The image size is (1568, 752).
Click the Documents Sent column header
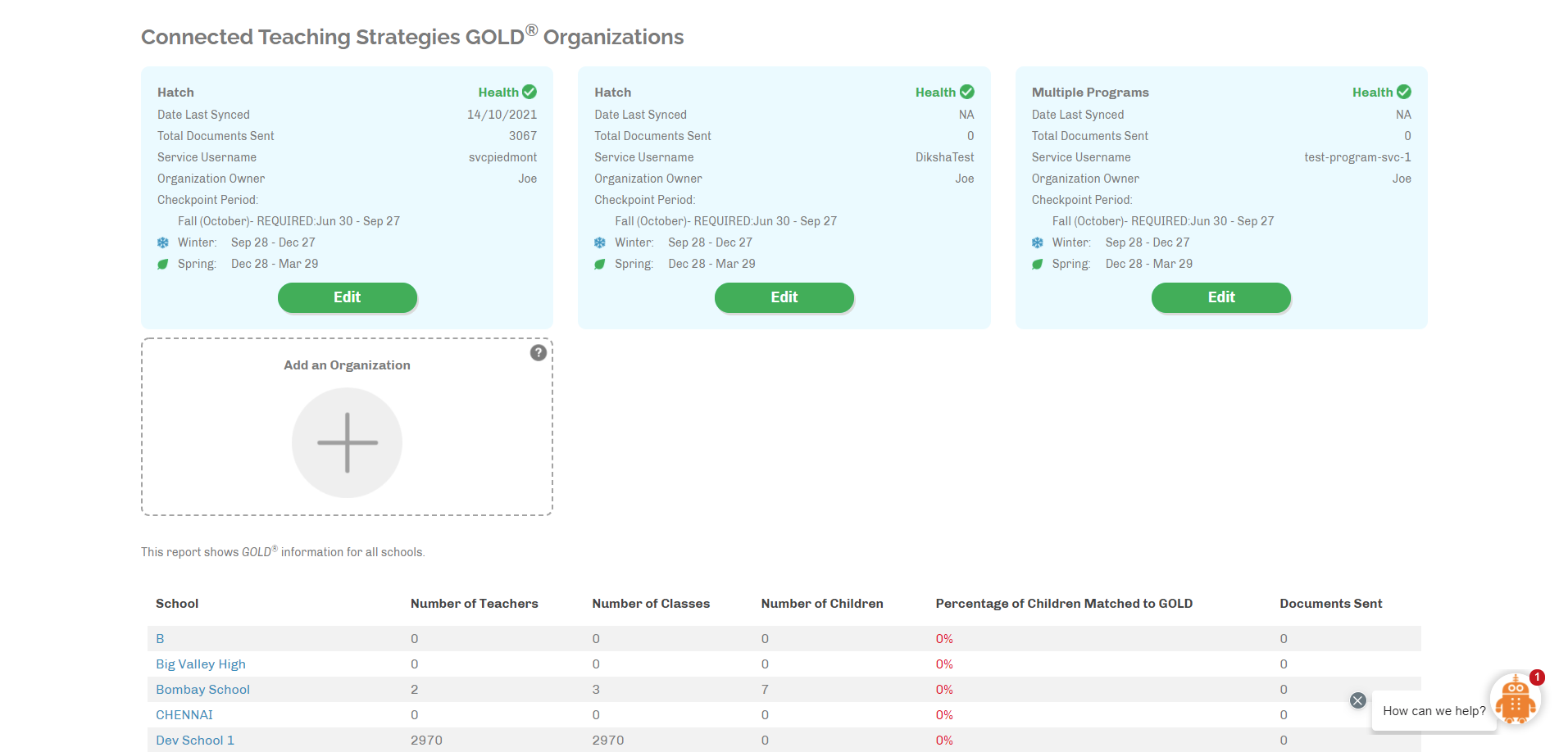(x=1330, y=604)
